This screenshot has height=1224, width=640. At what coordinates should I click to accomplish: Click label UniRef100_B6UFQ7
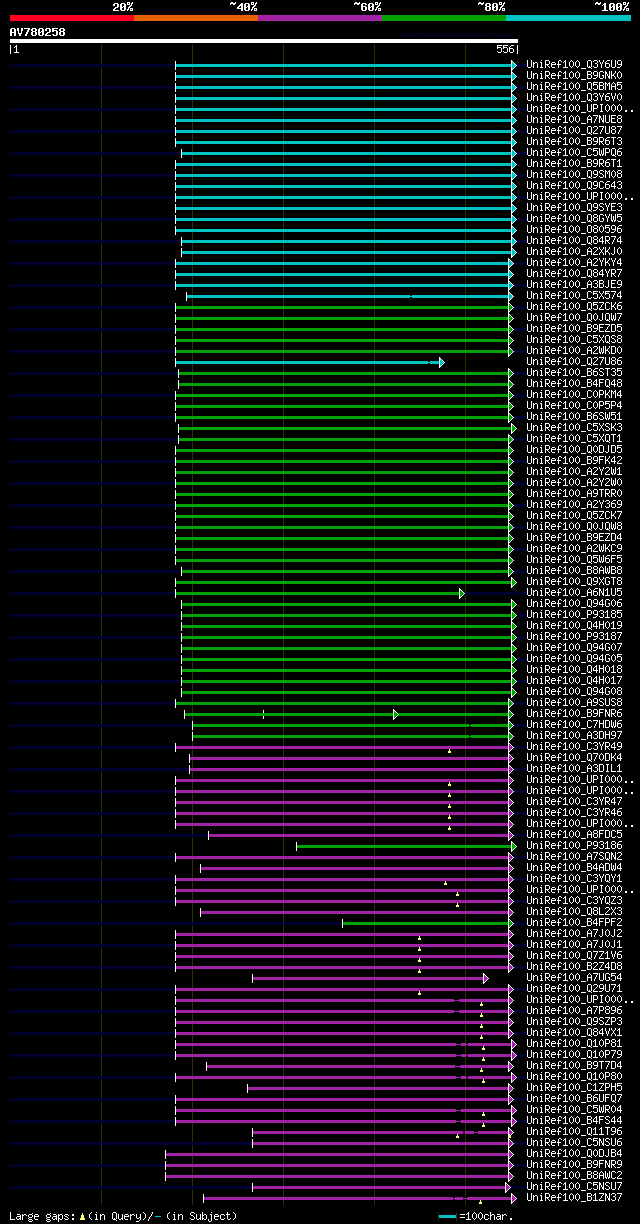[575, 1098]
